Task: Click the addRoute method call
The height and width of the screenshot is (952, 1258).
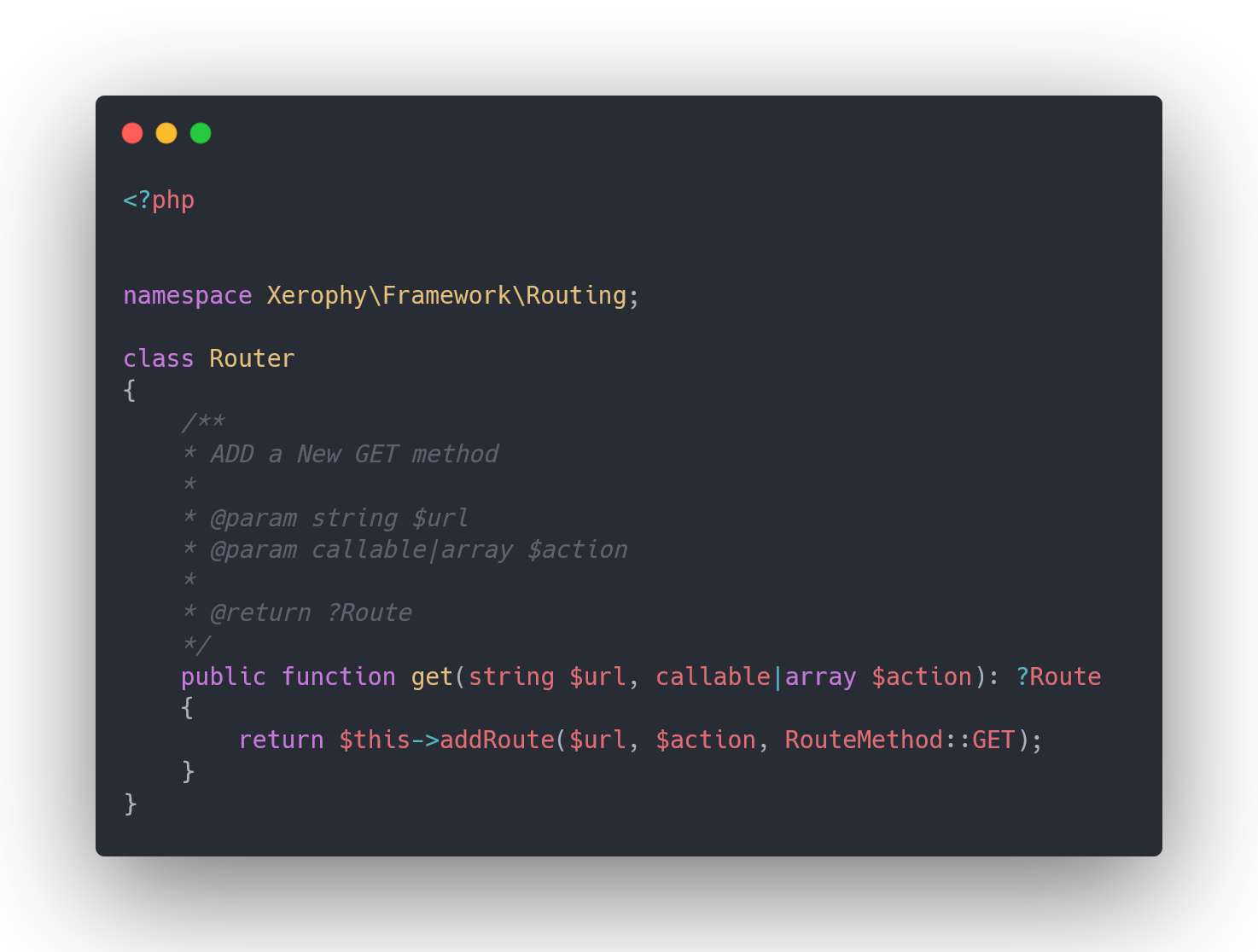Action: click(497, 740)
